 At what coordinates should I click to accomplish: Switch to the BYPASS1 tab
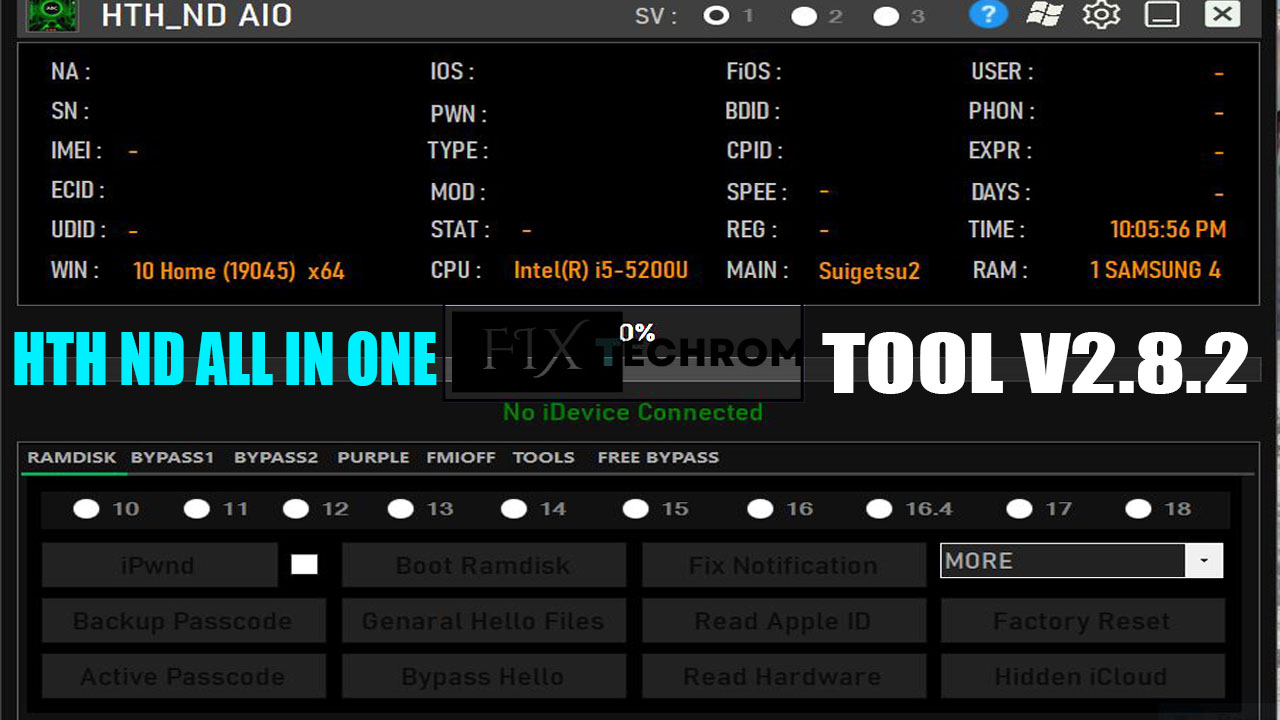click(172, 457)
